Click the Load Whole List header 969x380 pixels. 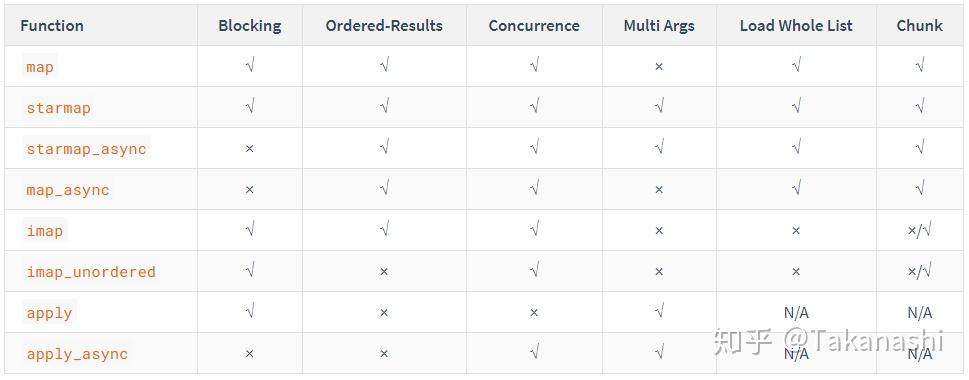[x=796, y=25]
